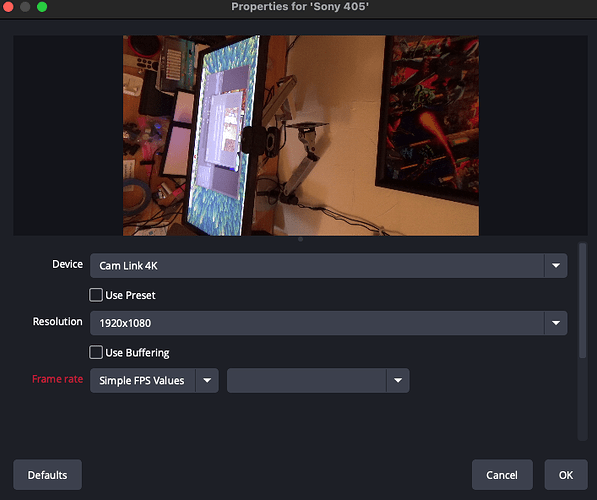Click the vertical scrollbar in the settings panel
Screen dimensions: 597x500
582,301
